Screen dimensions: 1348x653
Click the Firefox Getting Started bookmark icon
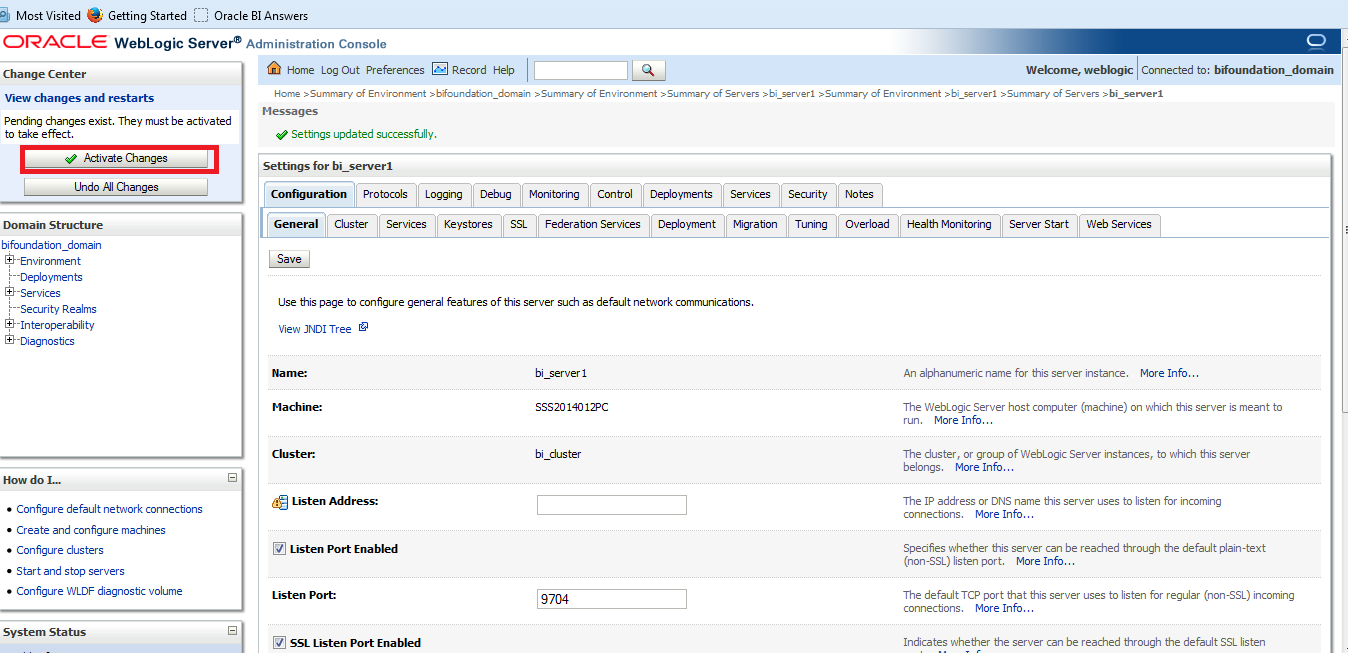95,15
